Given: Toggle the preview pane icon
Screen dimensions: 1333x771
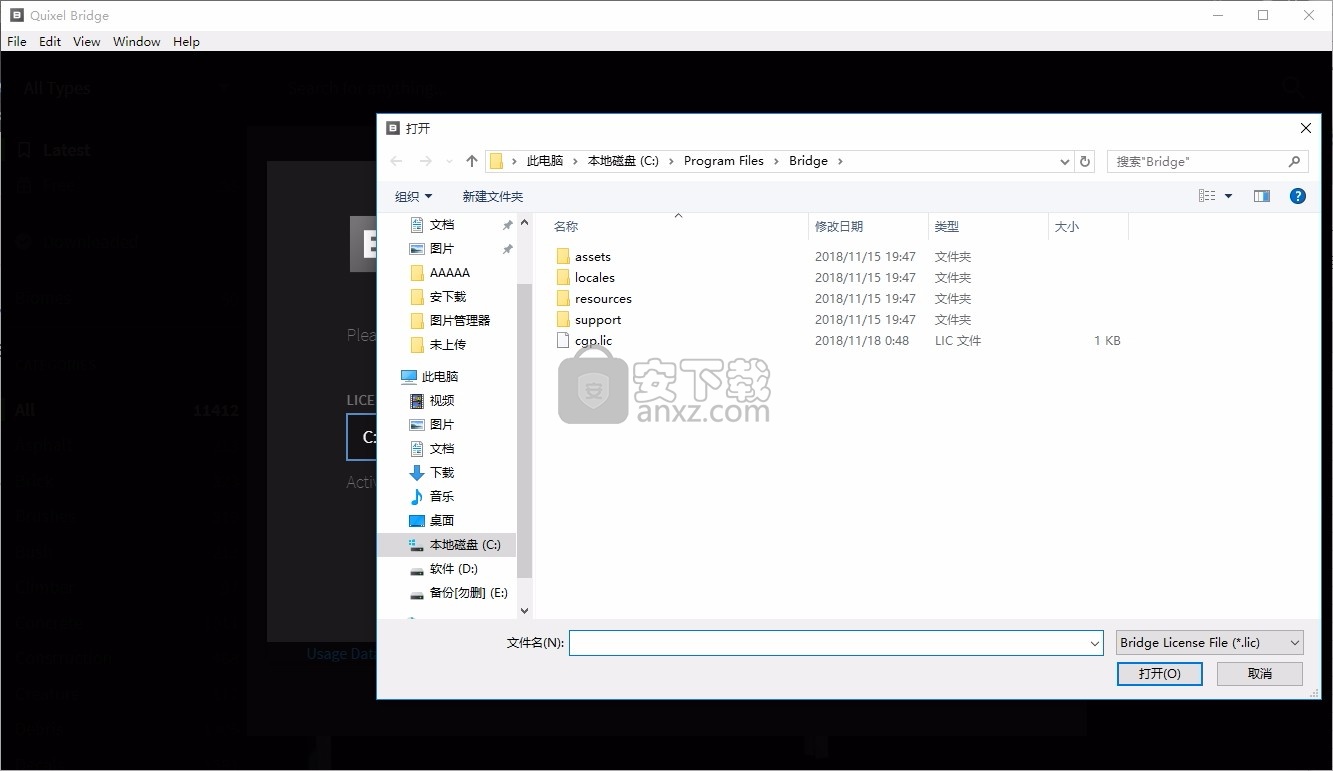Looking at the screenshot, I should tap(1262, 196).
